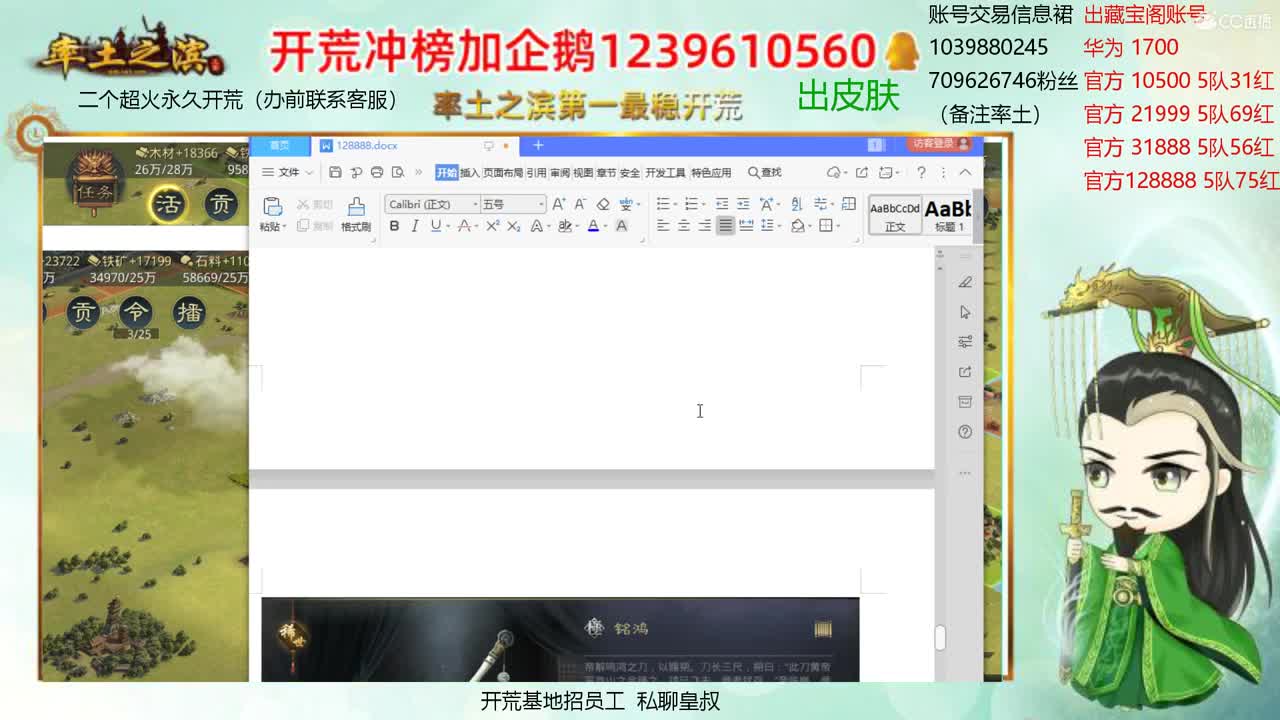The image size is (1280, 720).
Task: Click the Save icon in quick toolbar
Action: click(x=335, y=172)
